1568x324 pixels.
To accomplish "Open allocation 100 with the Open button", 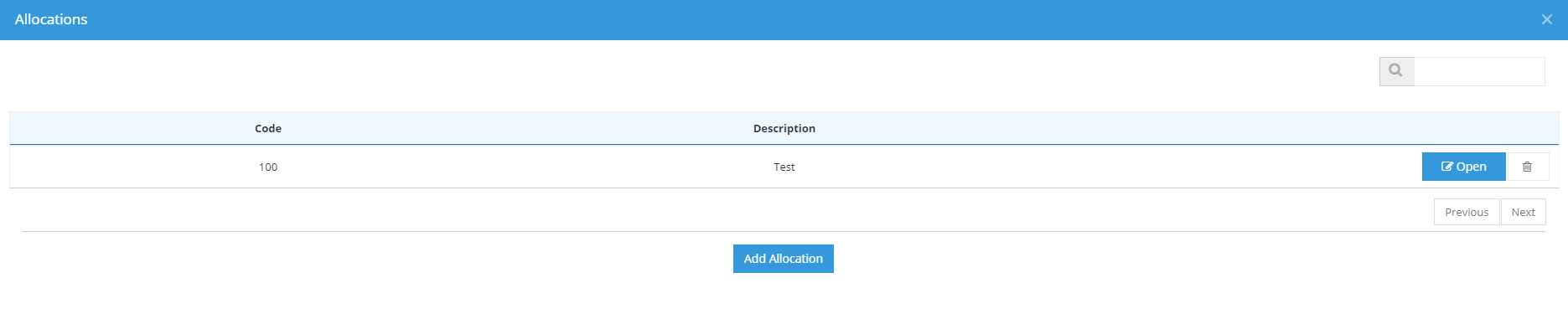I will point(1464,167).
